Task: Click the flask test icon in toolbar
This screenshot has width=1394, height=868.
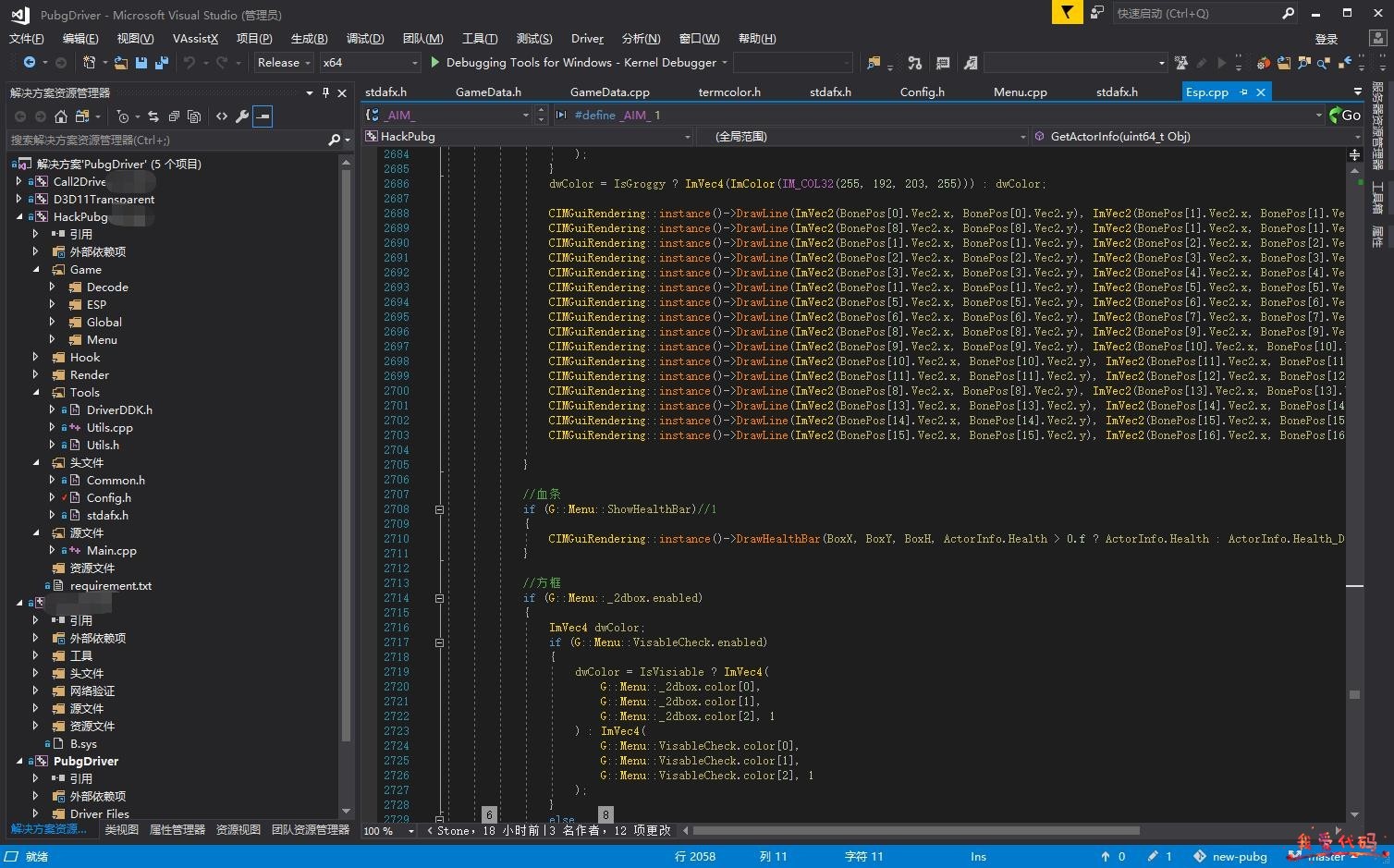Action: [x=1181, y=63]
